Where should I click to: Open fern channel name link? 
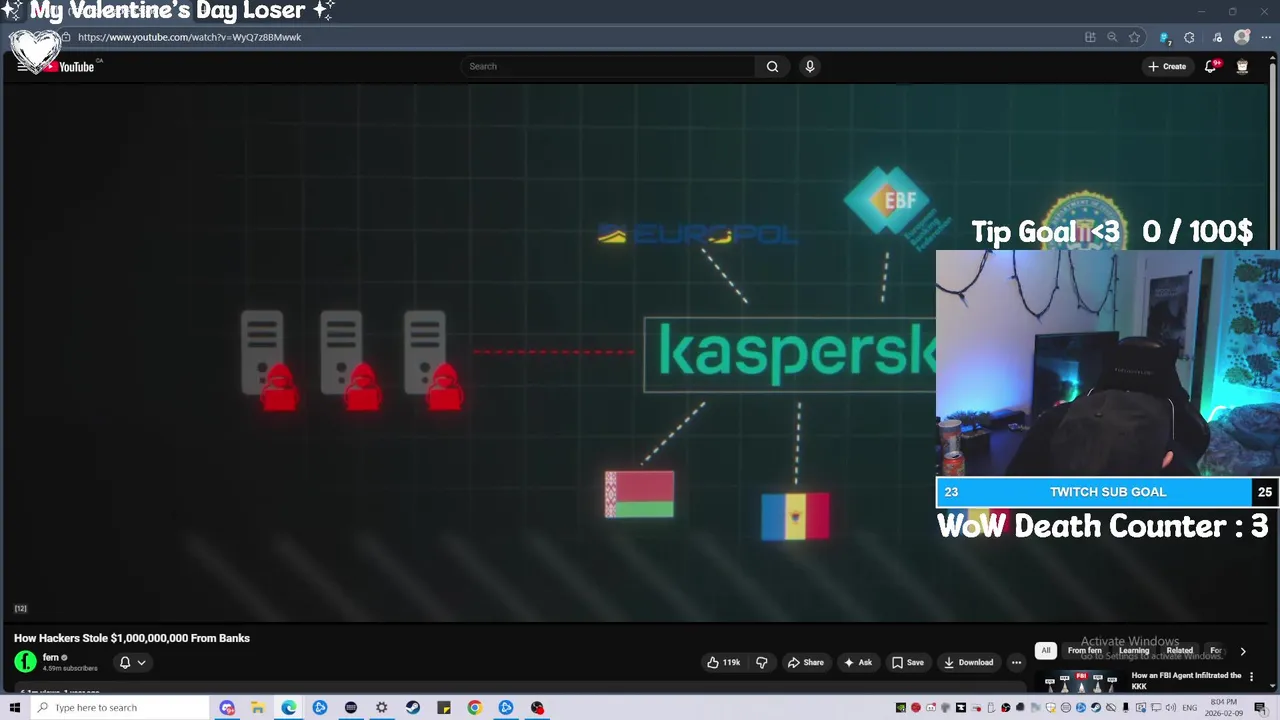click(x=51, y=657)
